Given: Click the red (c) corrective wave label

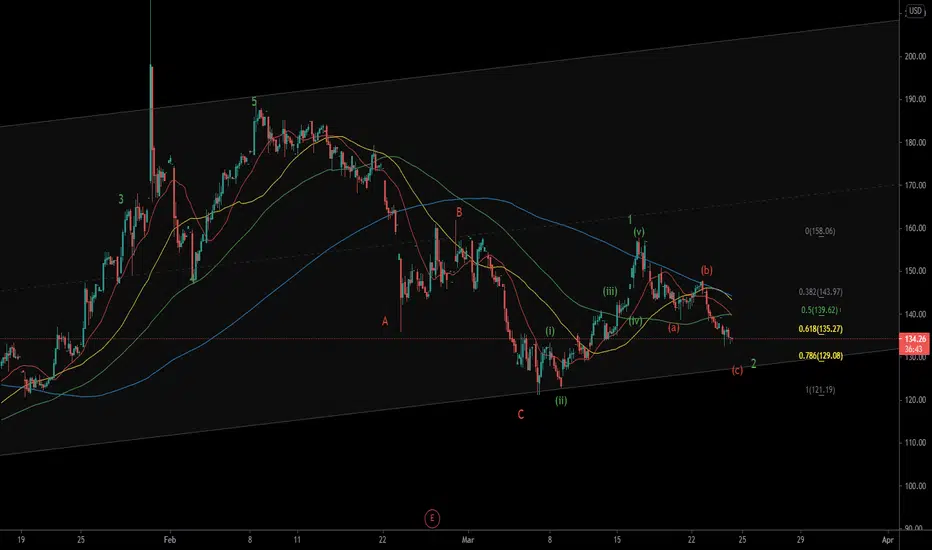Looking at the screenshot, I should pyautogui.click(x=737, y=370).
